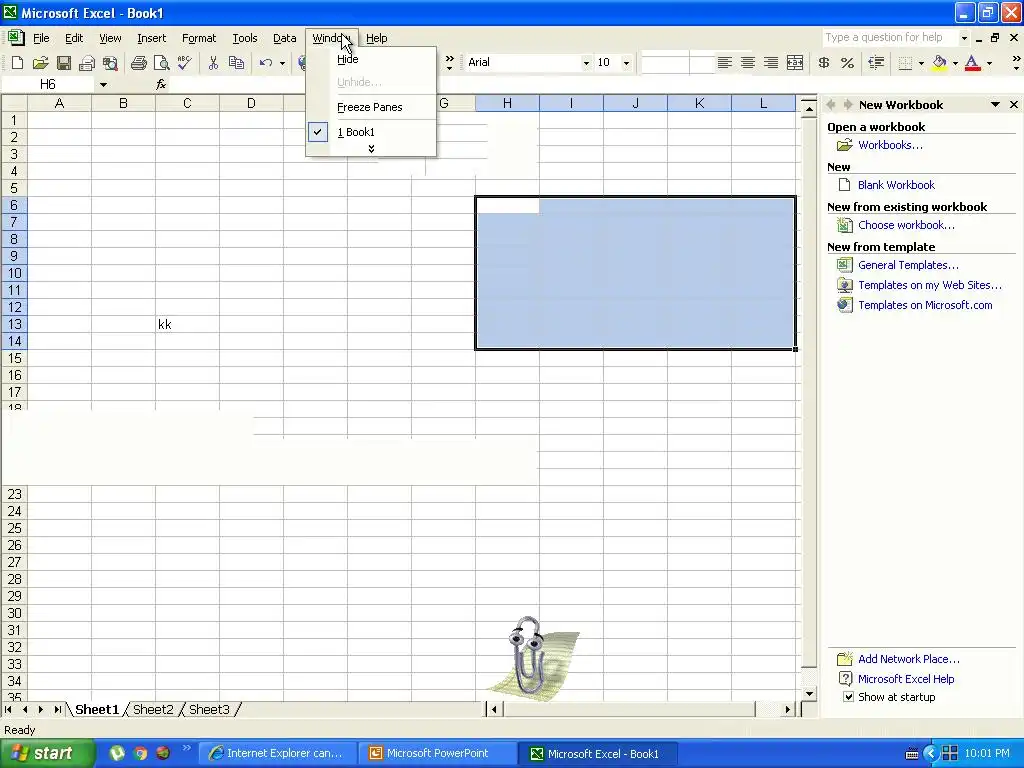
Task: Click the Copy toolbar icon
Action: [236, 63]
